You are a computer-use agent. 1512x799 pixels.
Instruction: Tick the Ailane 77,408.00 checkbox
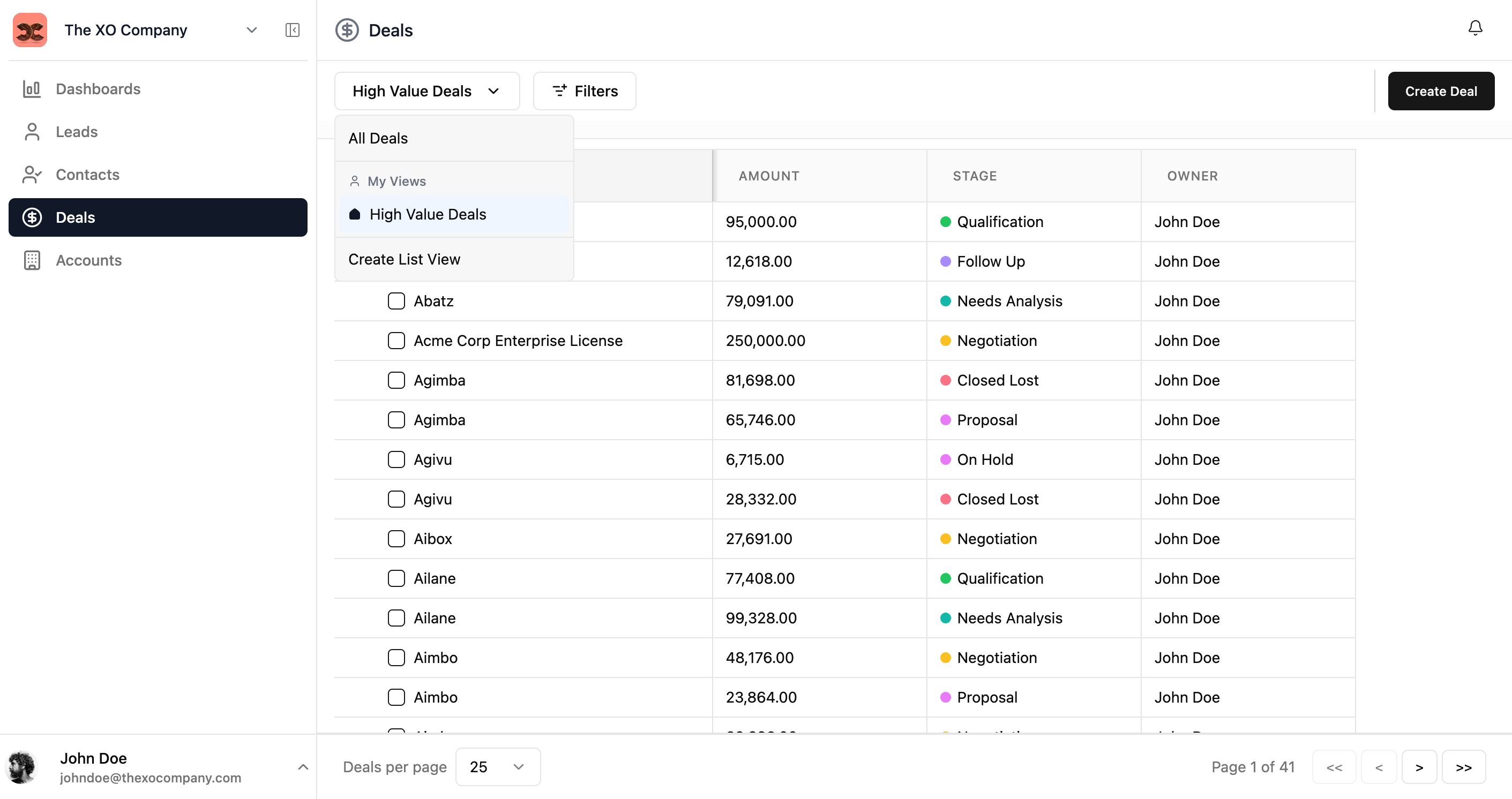(396, 578)
